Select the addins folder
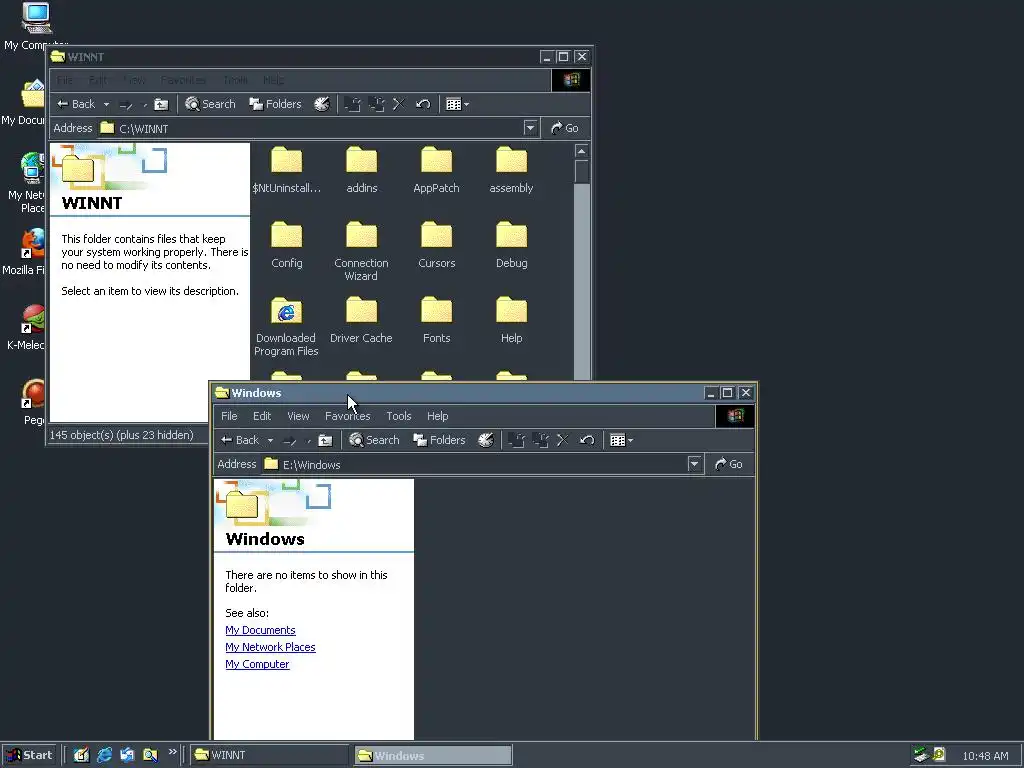 362,170
